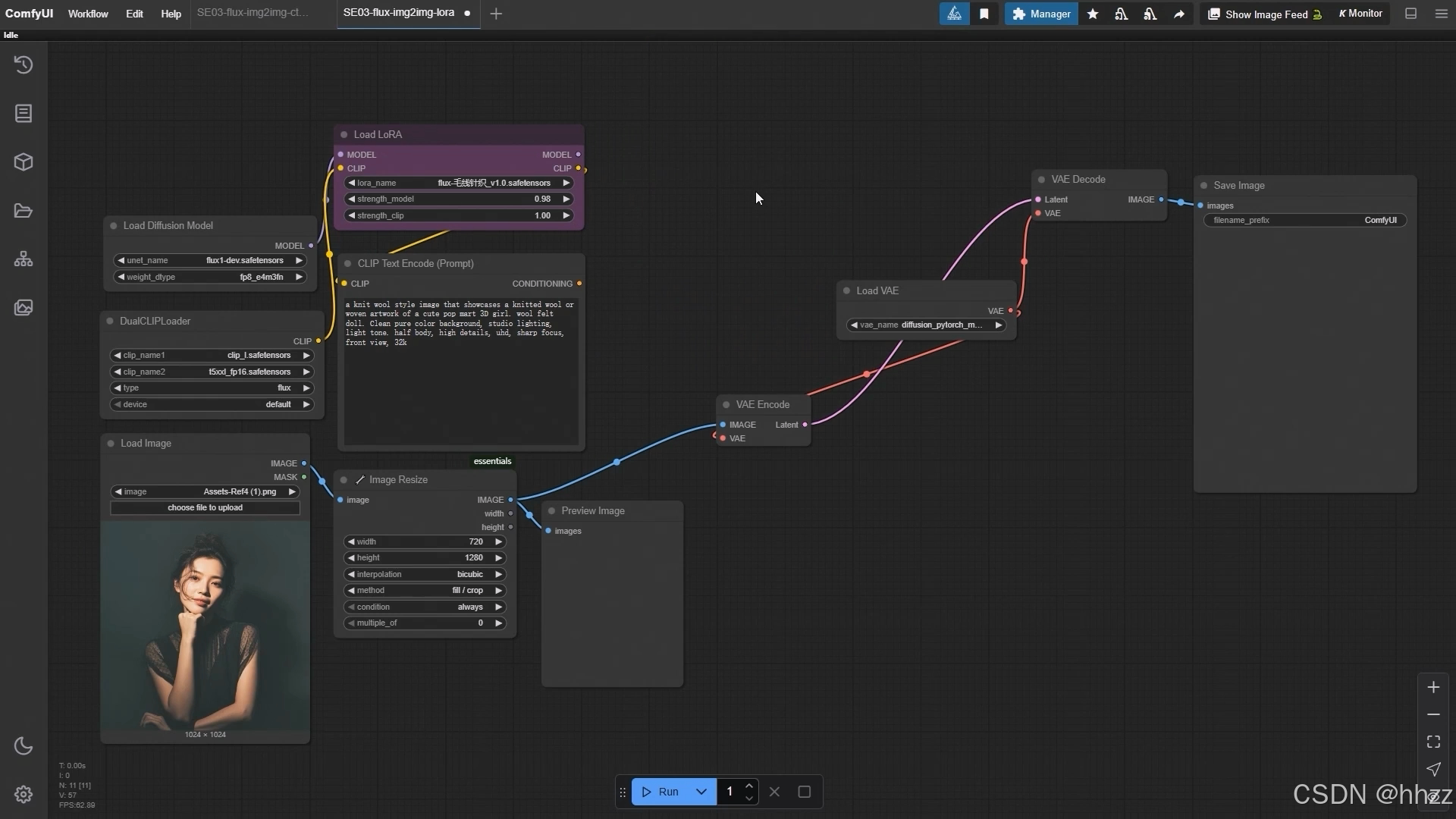
Task: Open settings gear icon
Action: tap(24, 794)
